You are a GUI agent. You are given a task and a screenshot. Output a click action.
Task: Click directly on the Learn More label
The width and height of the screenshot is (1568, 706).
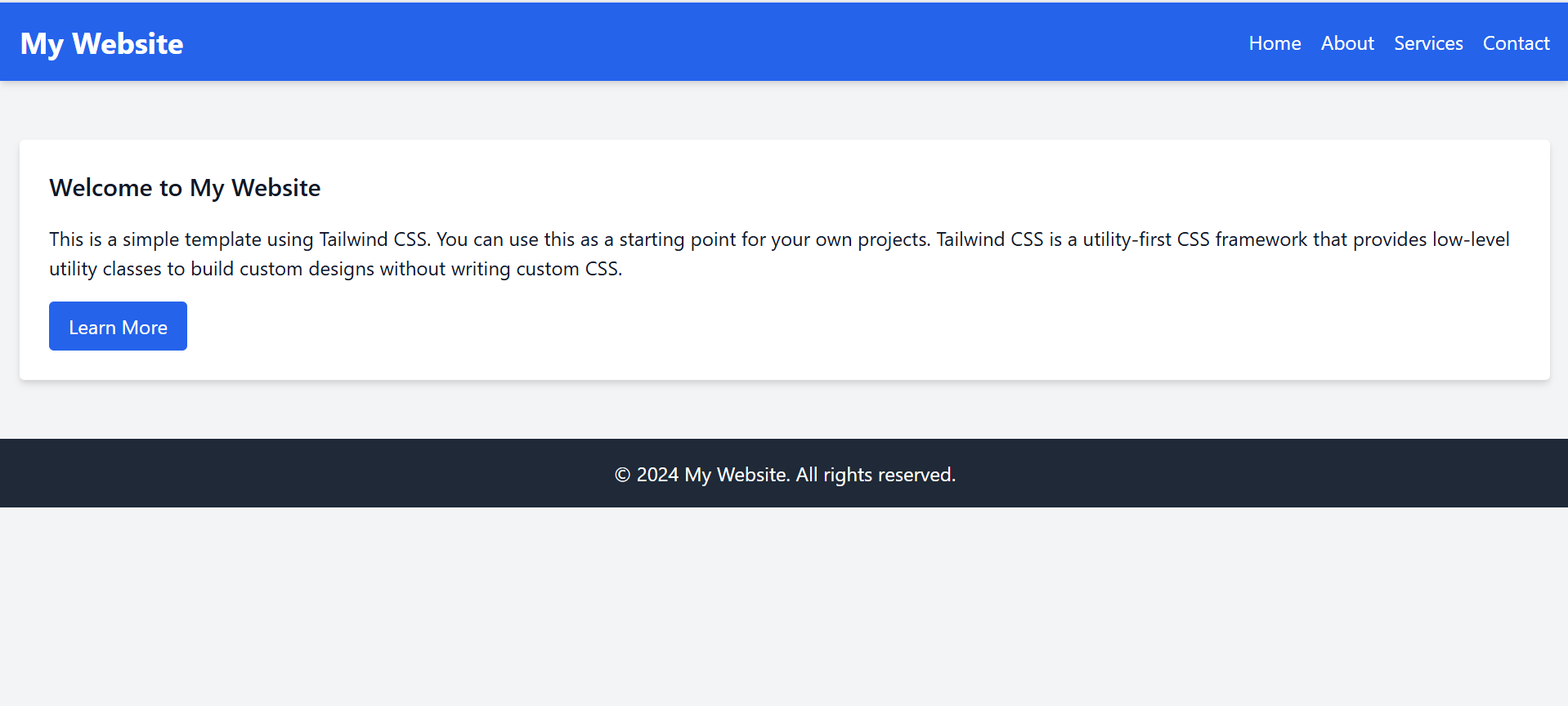(x=118, y=326)
